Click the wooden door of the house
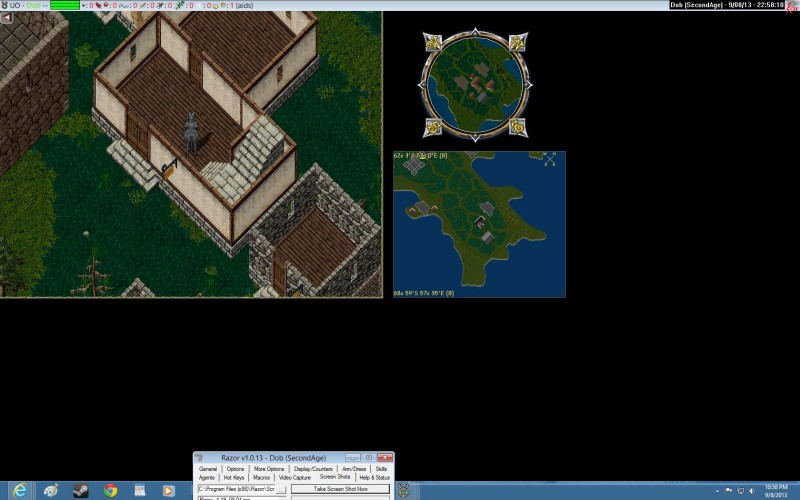The image size is (800, 500). click(x=138, y=134)
